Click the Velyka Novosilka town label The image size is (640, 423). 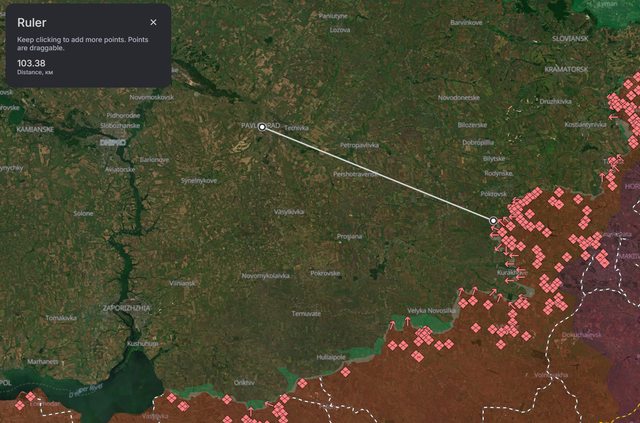coord(432,310)
